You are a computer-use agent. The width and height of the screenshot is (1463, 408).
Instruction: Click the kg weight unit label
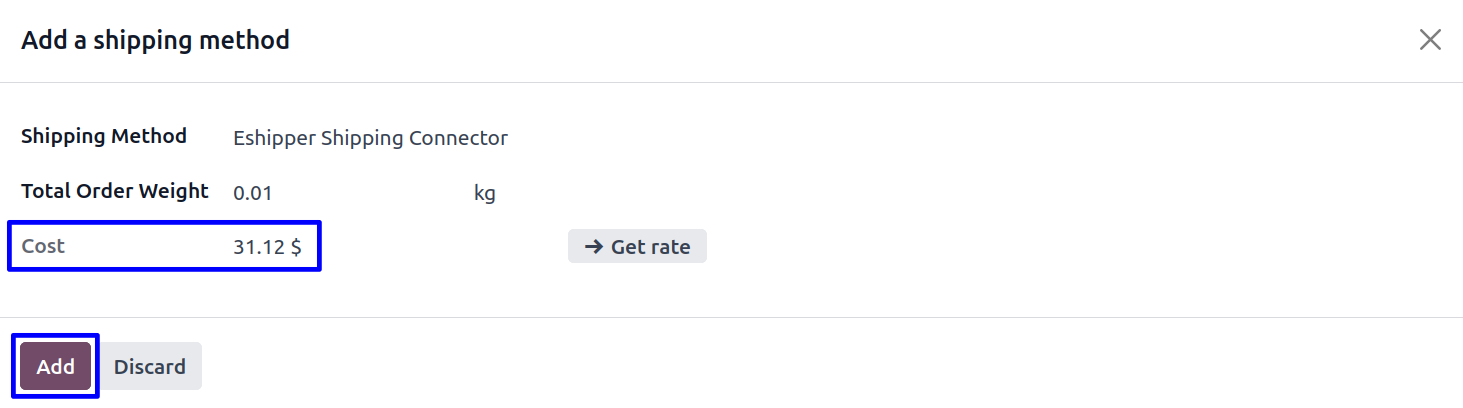485,193
